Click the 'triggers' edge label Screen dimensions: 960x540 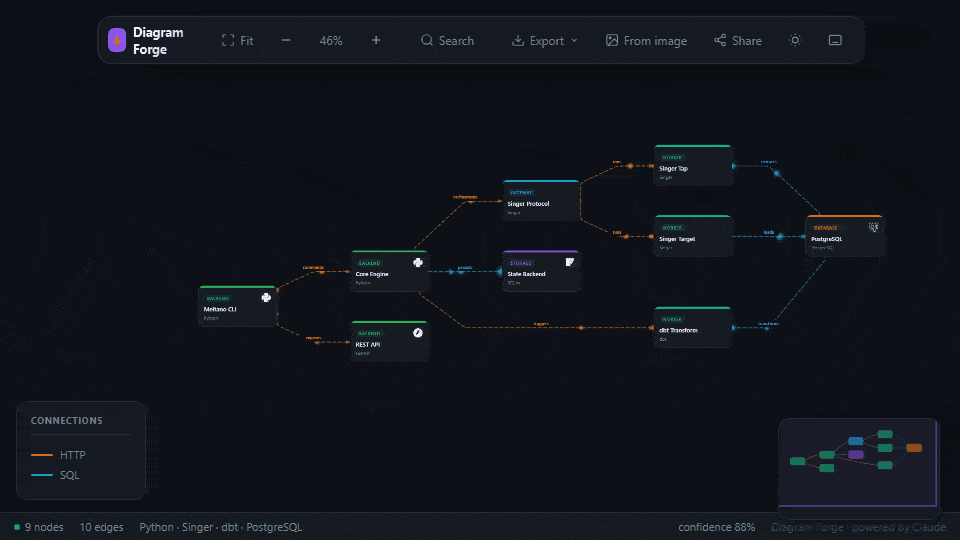[541, 324]
